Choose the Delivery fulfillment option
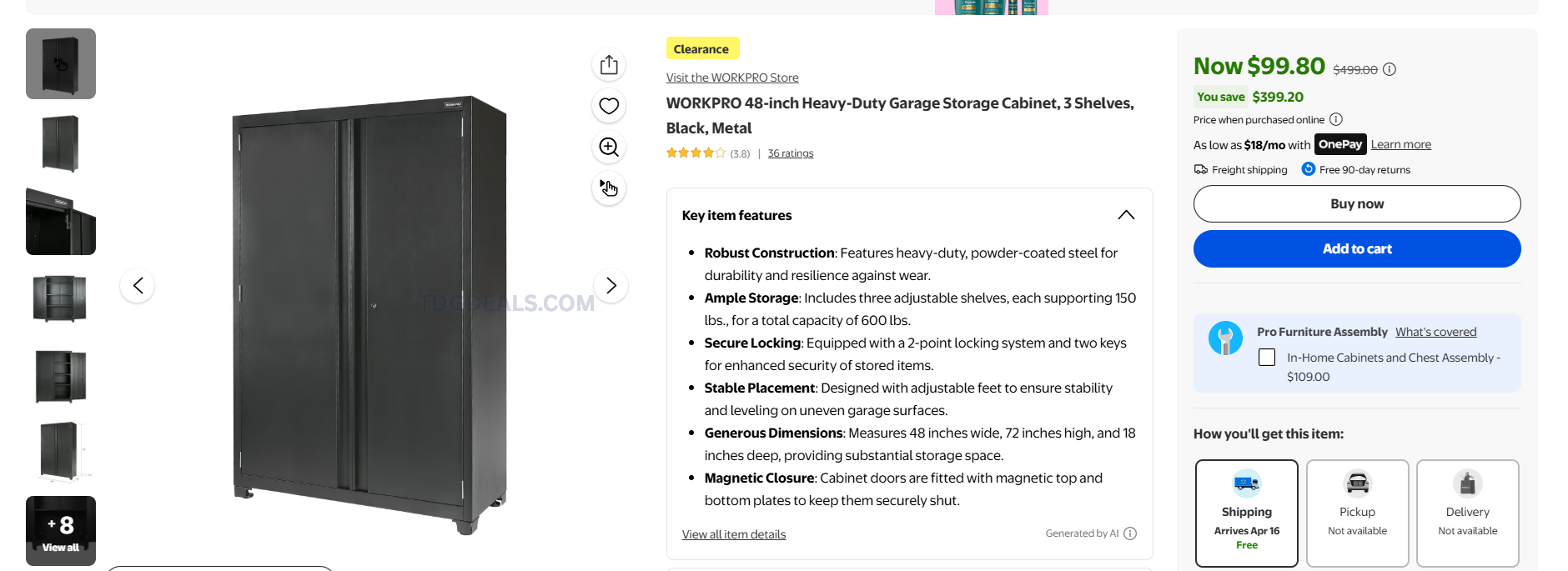 click(1467, 513)
